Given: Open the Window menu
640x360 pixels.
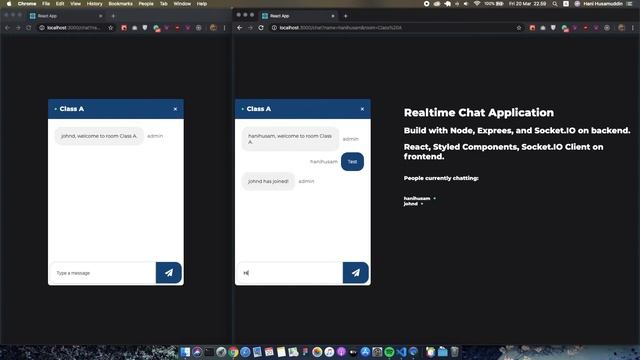Looking at the screenshot, I should tap(182, 4).
